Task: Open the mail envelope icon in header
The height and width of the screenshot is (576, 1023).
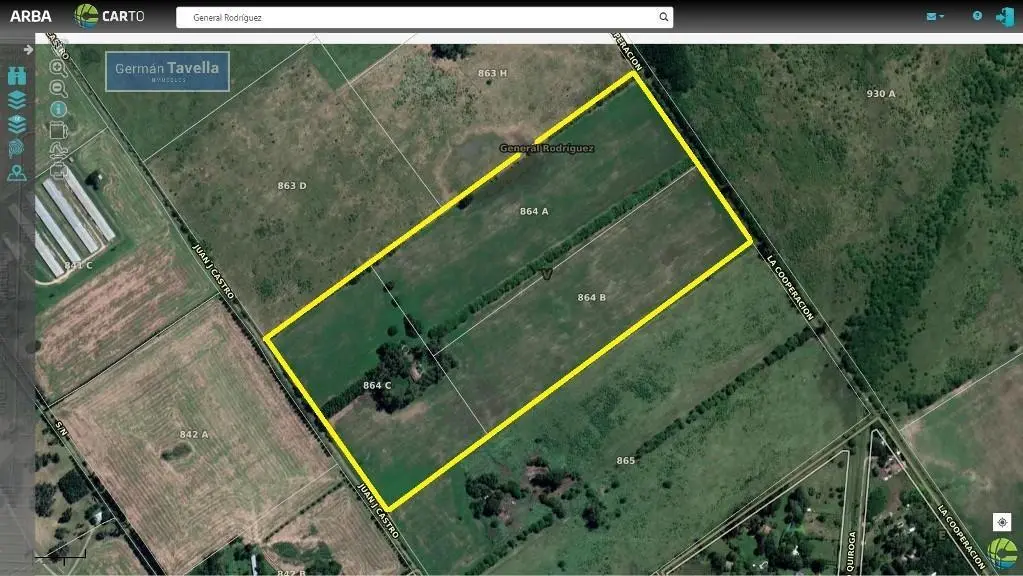Action: 931,16
